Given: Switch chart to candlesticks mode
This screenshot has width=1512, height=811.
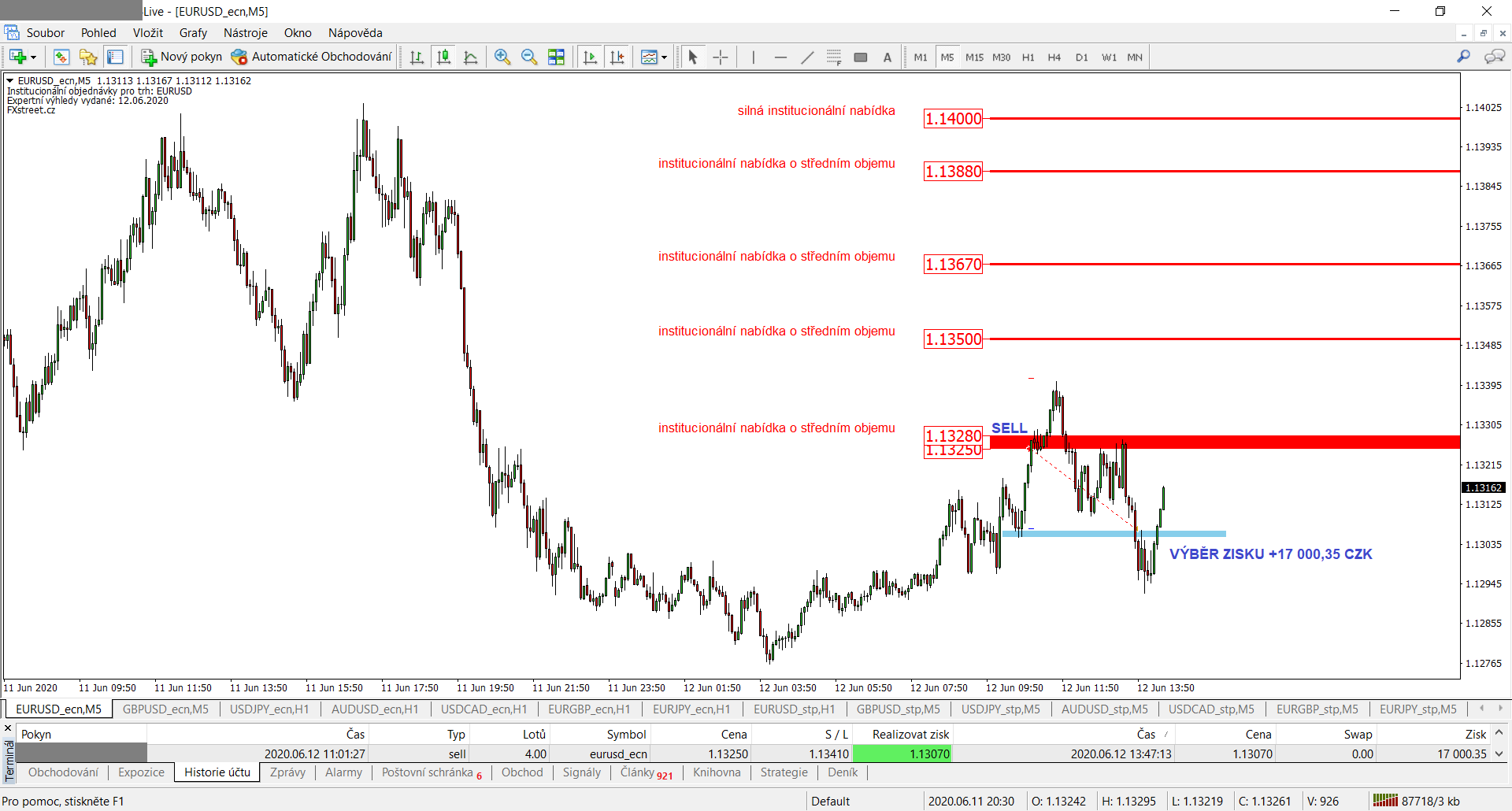Looking at the screenshot, I should click(444, 57).
